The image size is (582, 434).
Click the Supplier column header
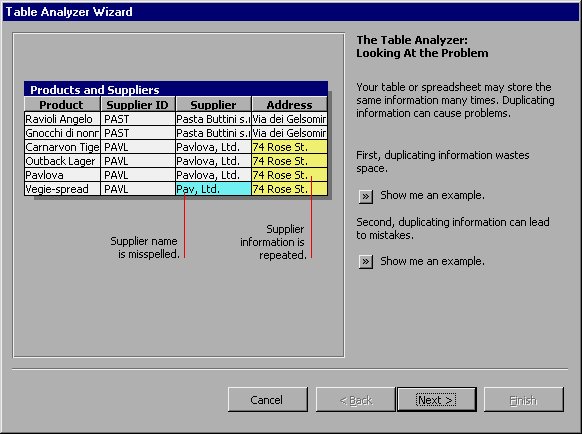(213, 104)
